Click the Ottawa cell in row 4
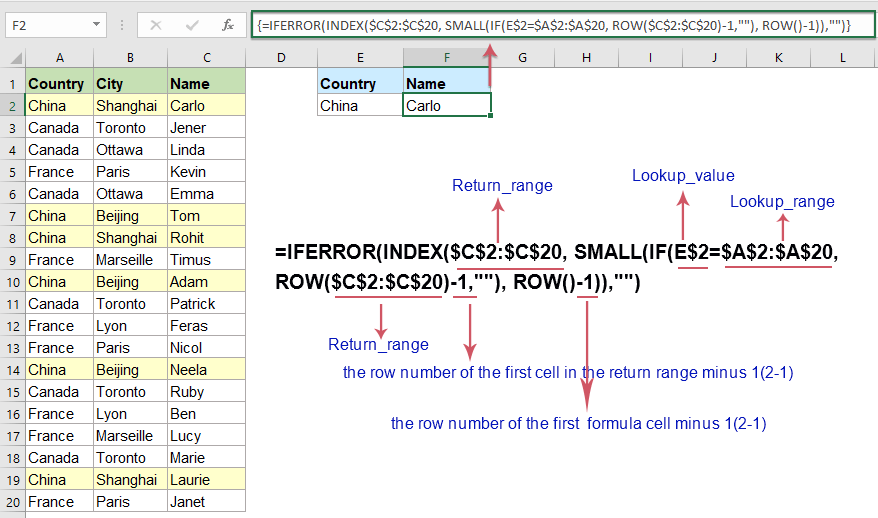 coord(130,150)
